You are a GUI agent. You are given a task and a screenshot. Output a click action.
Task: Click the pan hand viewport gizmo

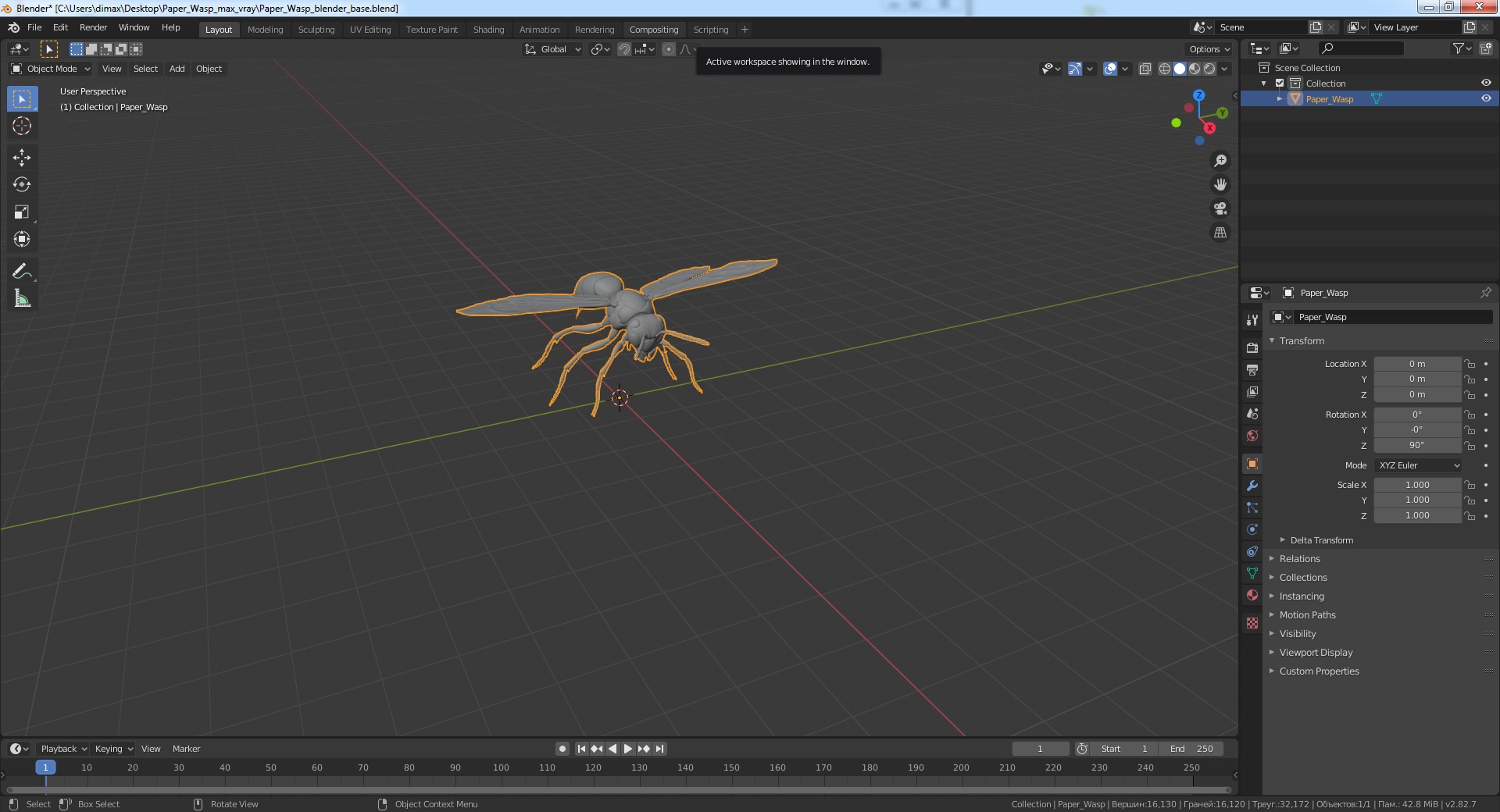1220,185
